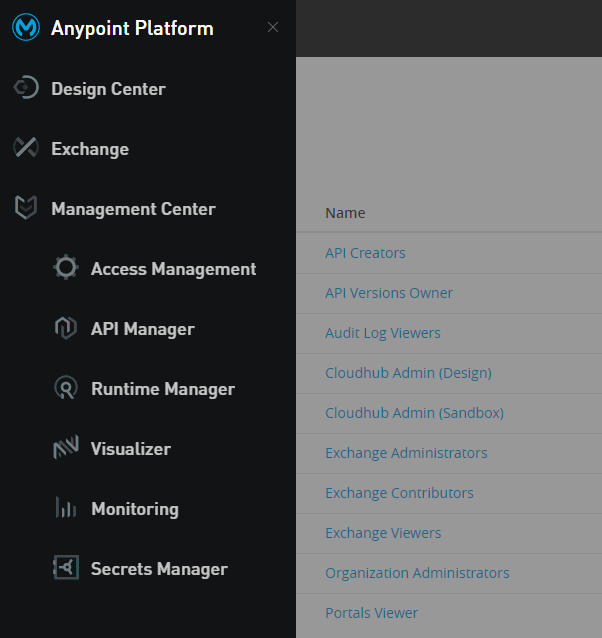View the Exchange Administrators role
Viewport: 602px width, 638px height.
(406, 452)
